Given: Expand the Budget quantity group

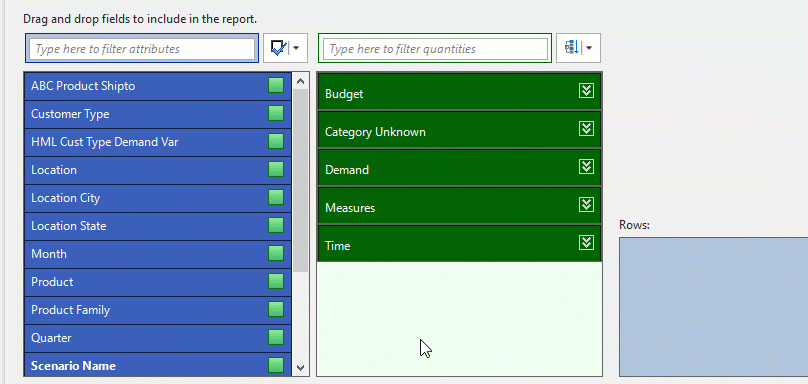Looking at the screenshot, I should pos(586,91).
